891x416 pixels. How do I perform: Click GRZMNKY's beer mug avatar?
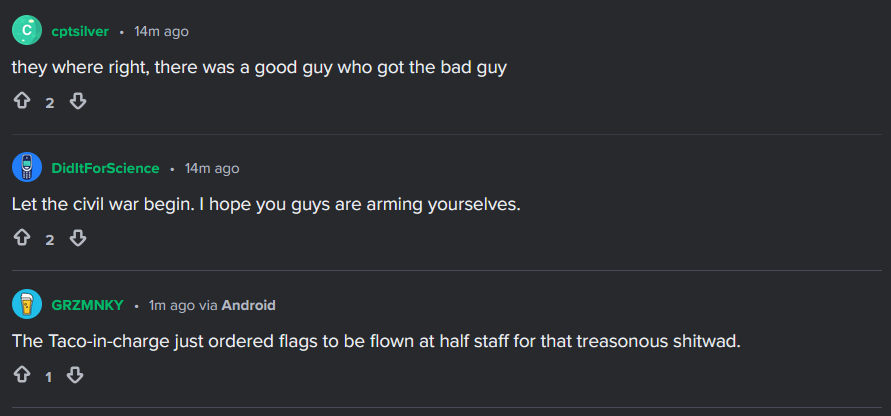point(27,305)
